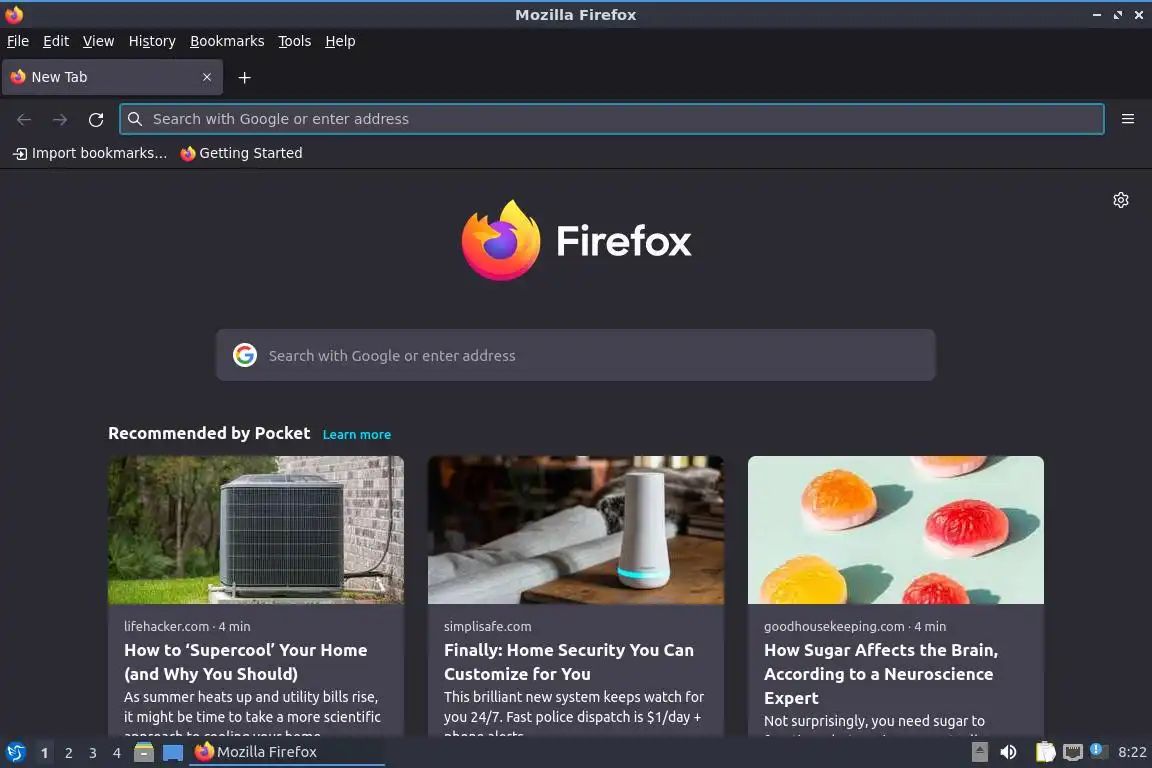Open the file manager taskbar icon
Image resolution: width=1152 pixels, height=768 pixels.
144,752
